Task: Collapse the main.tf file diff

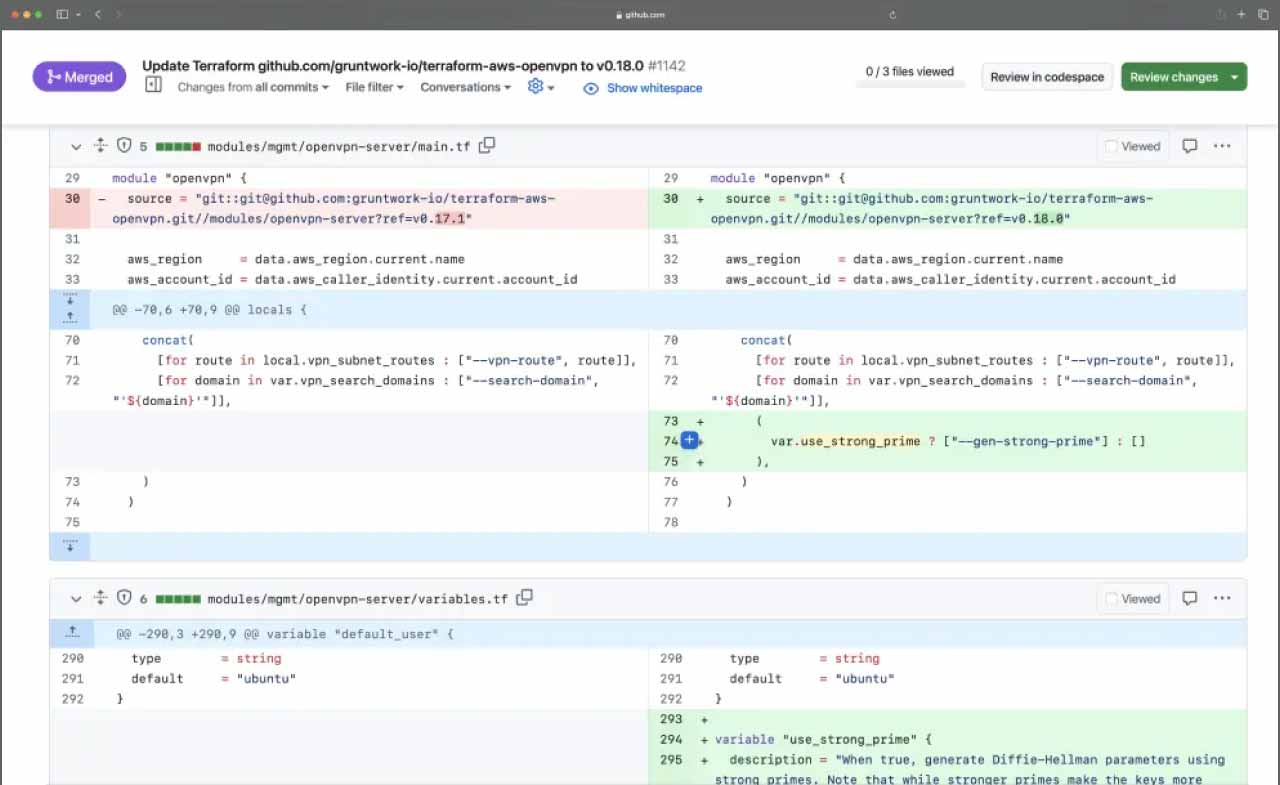Action: coord(75,146)
